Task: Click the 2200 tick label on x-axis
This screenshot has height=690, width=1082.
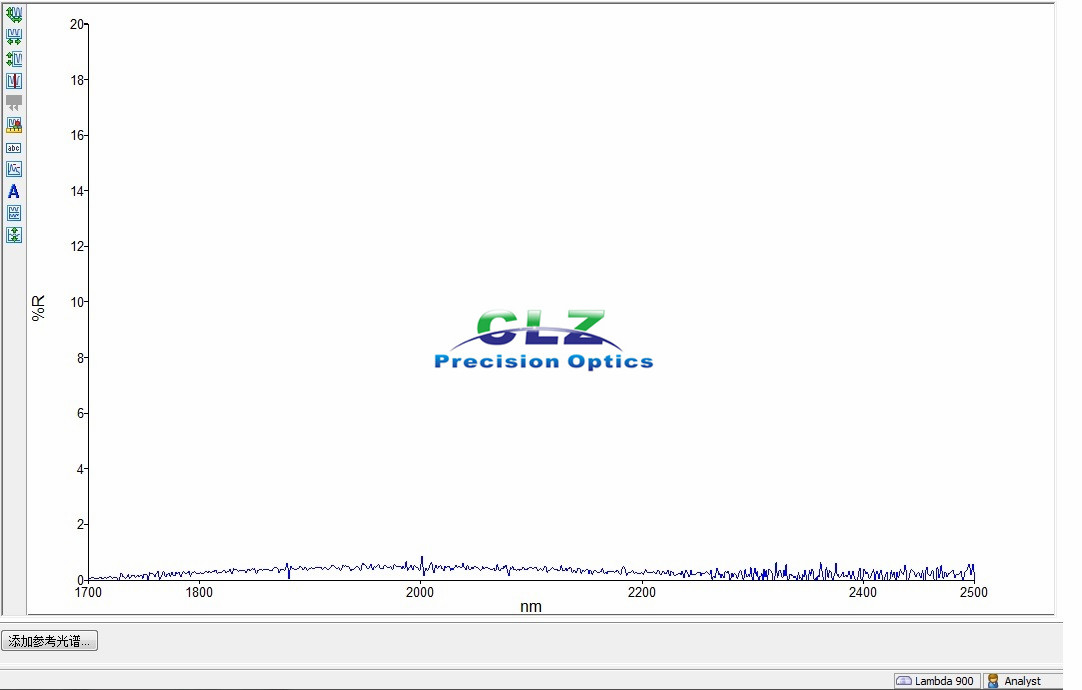Action: click(x=642, y=592)
